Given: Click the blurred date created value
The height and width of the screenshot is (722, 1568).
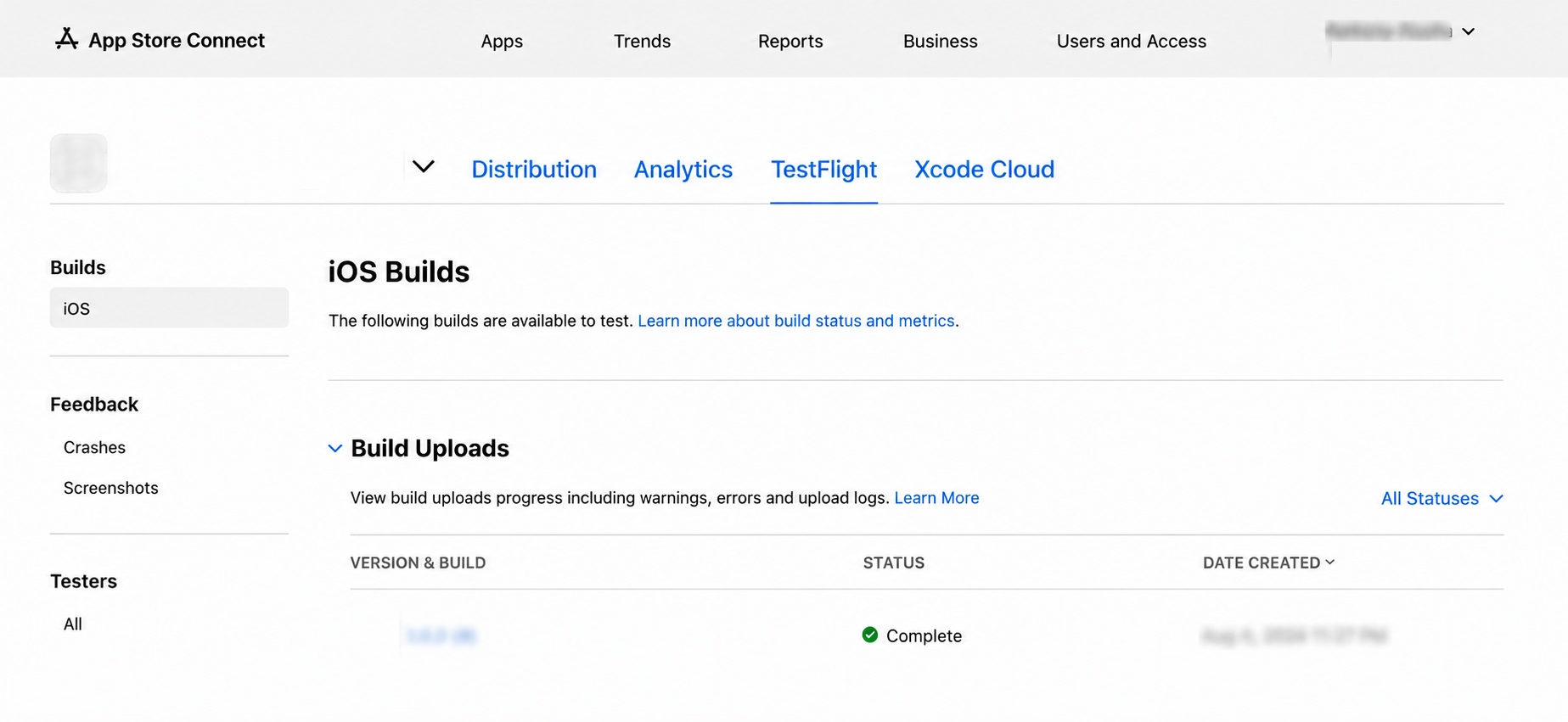Looking at the screenshot, I should click(1294, 635).
